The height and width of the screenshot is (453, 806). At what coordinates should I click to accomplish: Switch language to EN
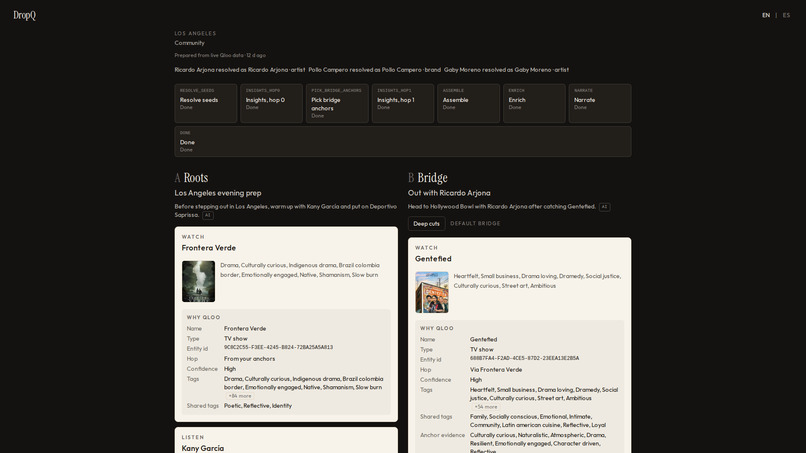pos(766,15)
